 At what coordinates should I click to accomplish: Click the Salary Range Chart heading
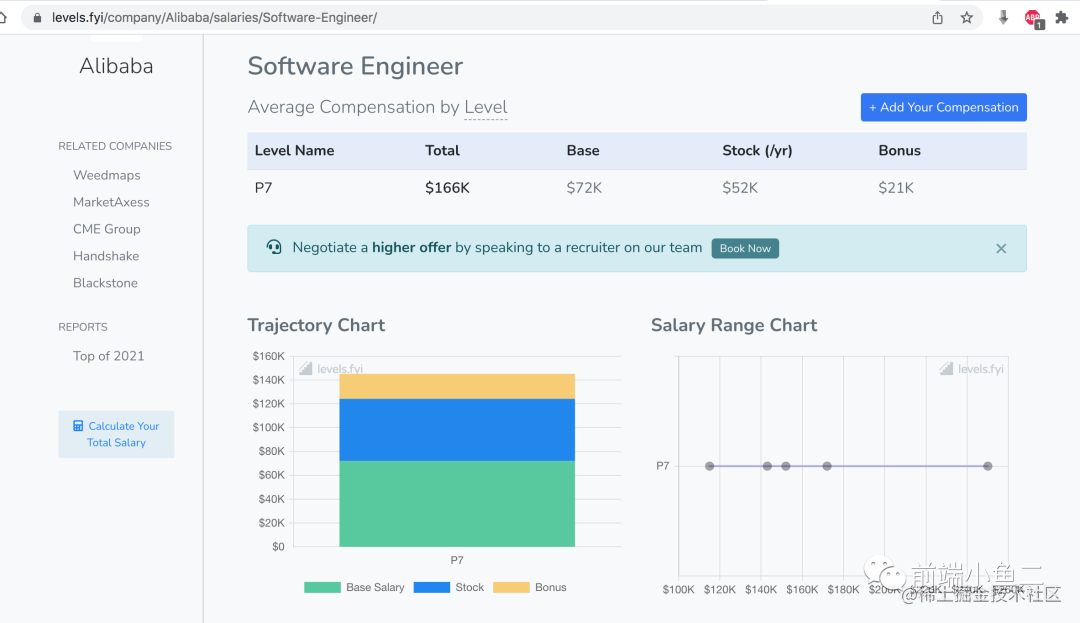[734, 325]
